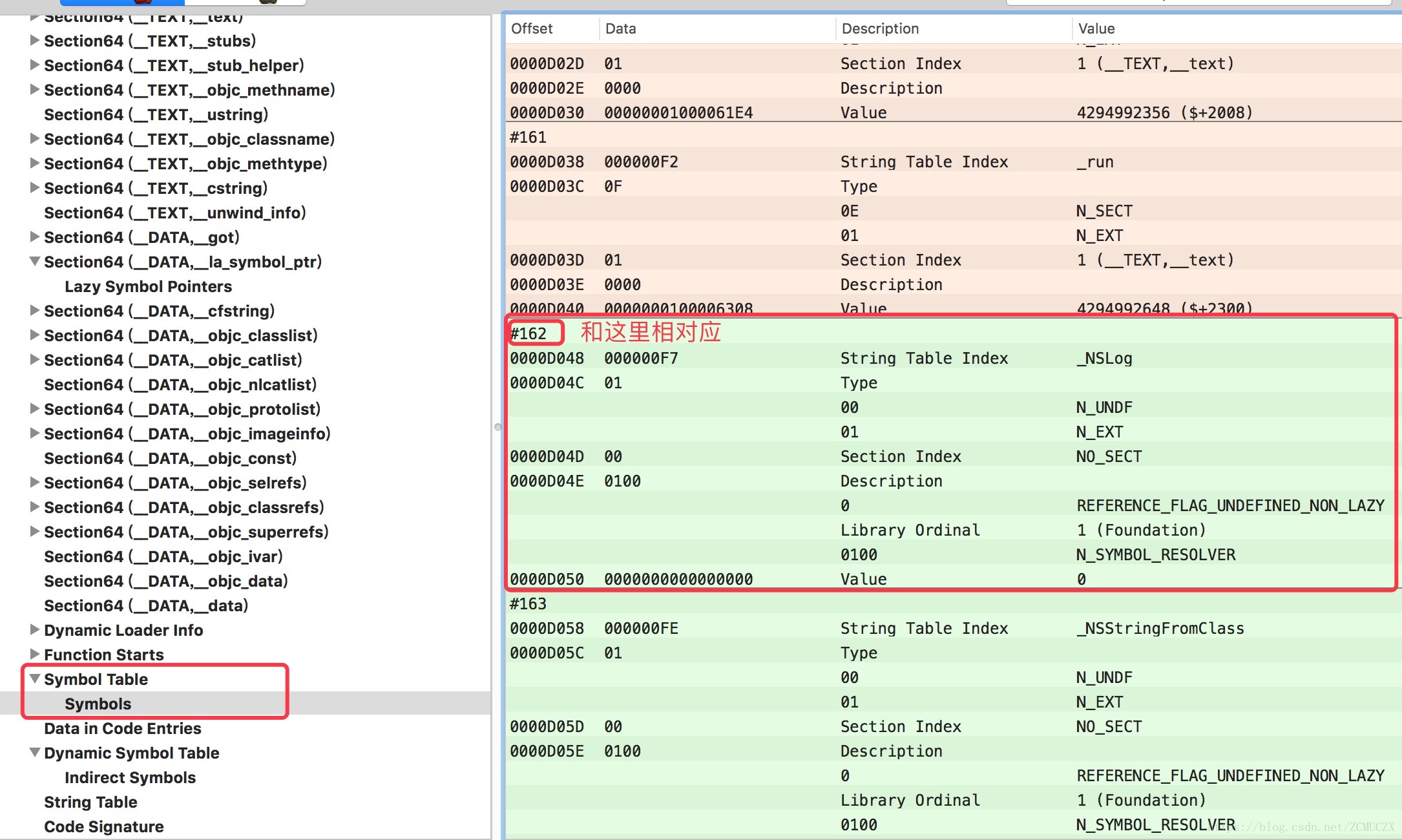Click the _NSLog string table value
This screenshot has height=840, width=1402.
coord(1104,358)
